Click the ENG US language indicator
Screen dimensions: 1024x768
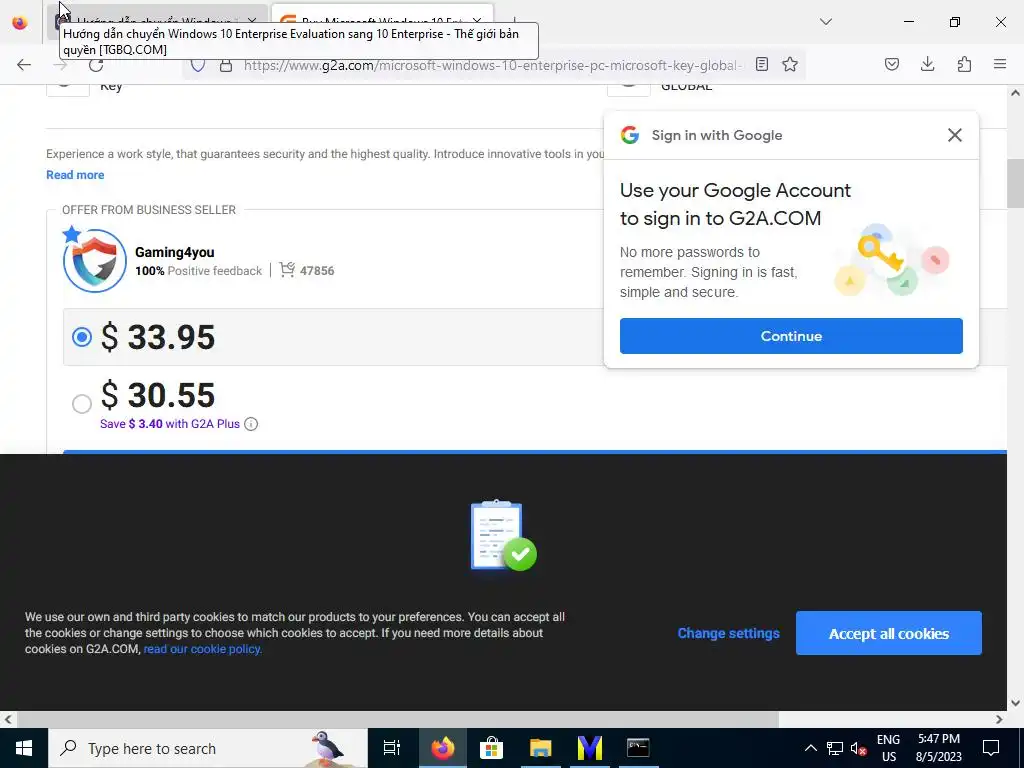[x=888, y=748]
